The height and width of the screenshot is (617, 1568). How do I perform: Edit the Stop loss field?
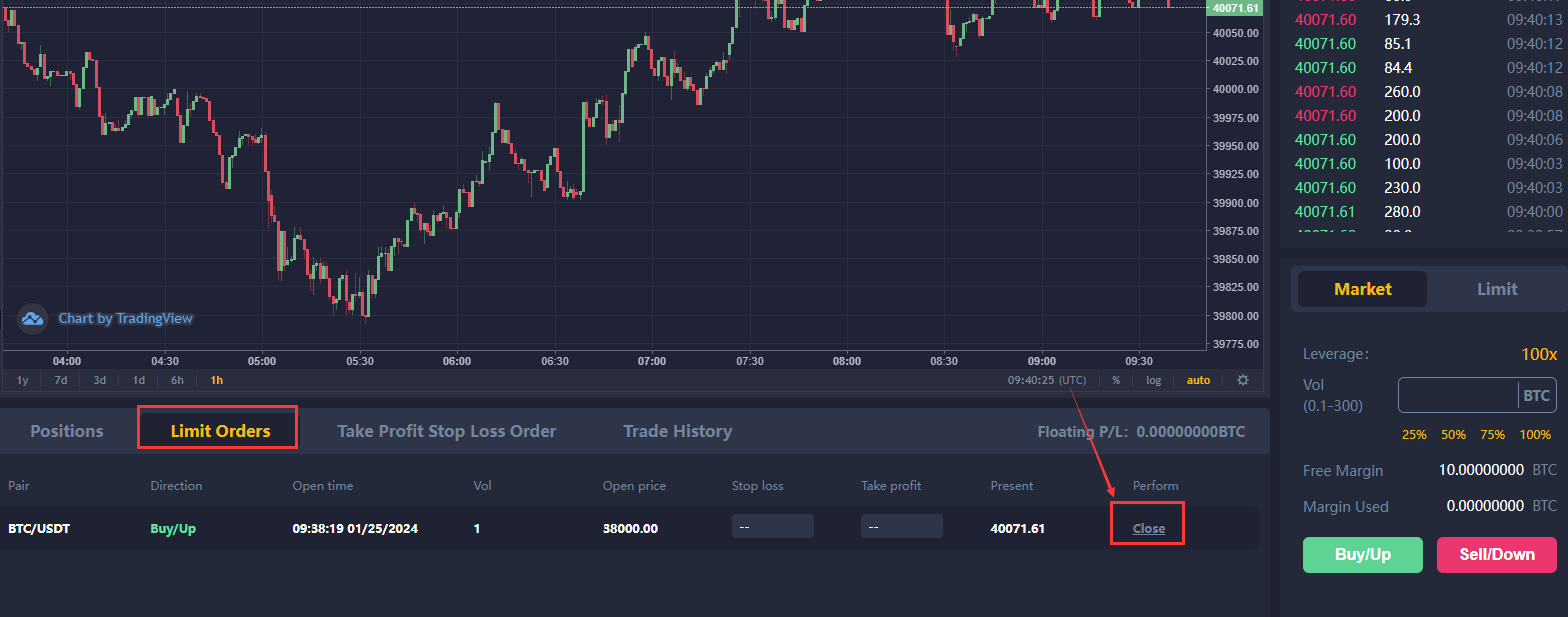(772, 527)
